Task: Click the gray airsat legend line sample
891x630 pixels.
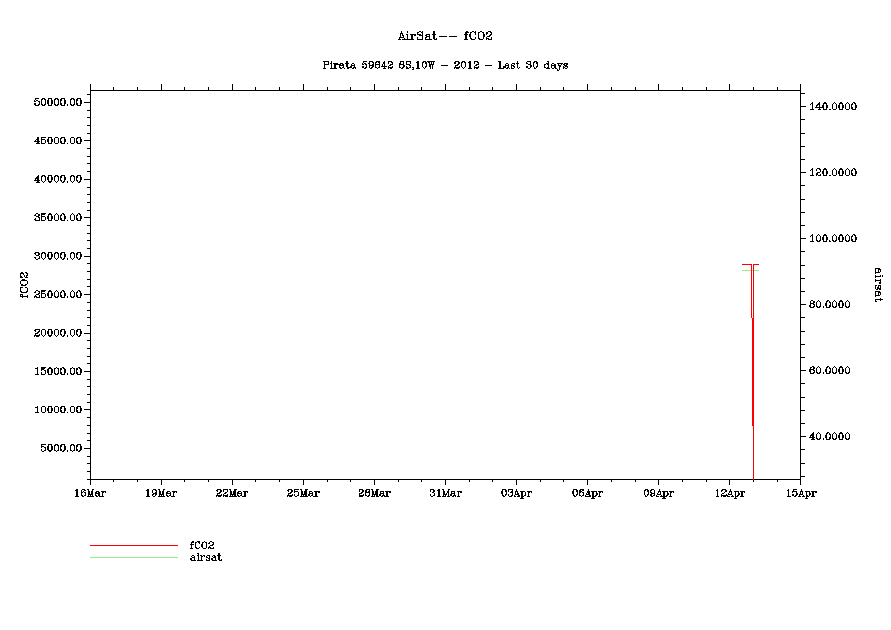Action: (x=133, y=557)
